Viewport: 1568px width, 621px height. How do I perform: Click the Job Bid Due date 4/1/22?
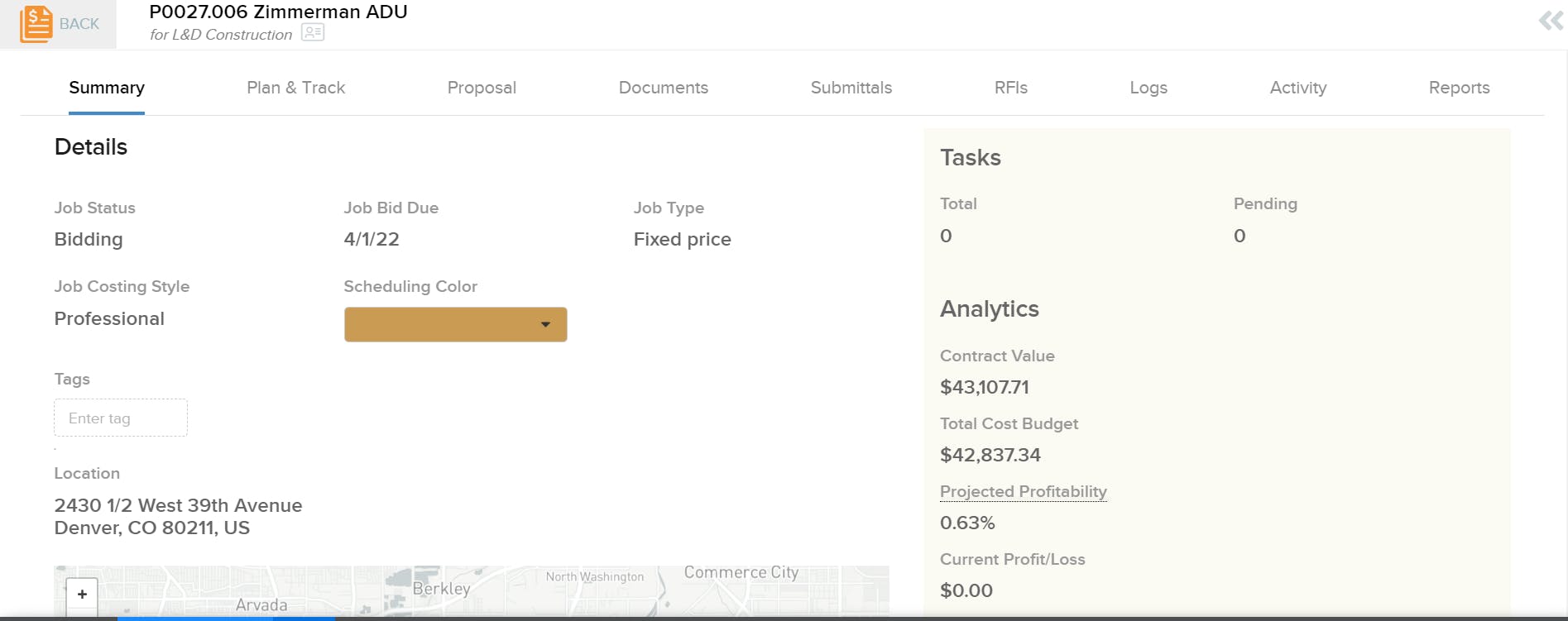[x=372, y=239]
